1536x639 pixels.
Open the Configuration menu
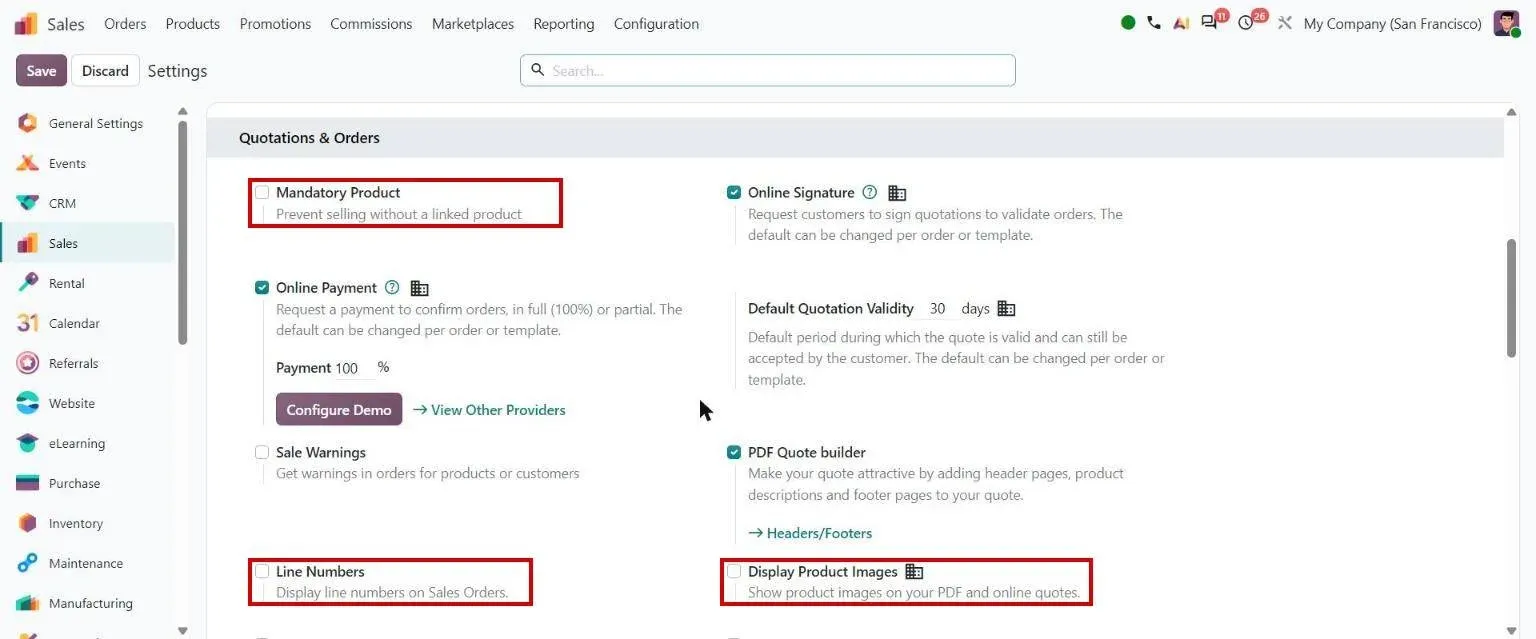tap(656, 23)
